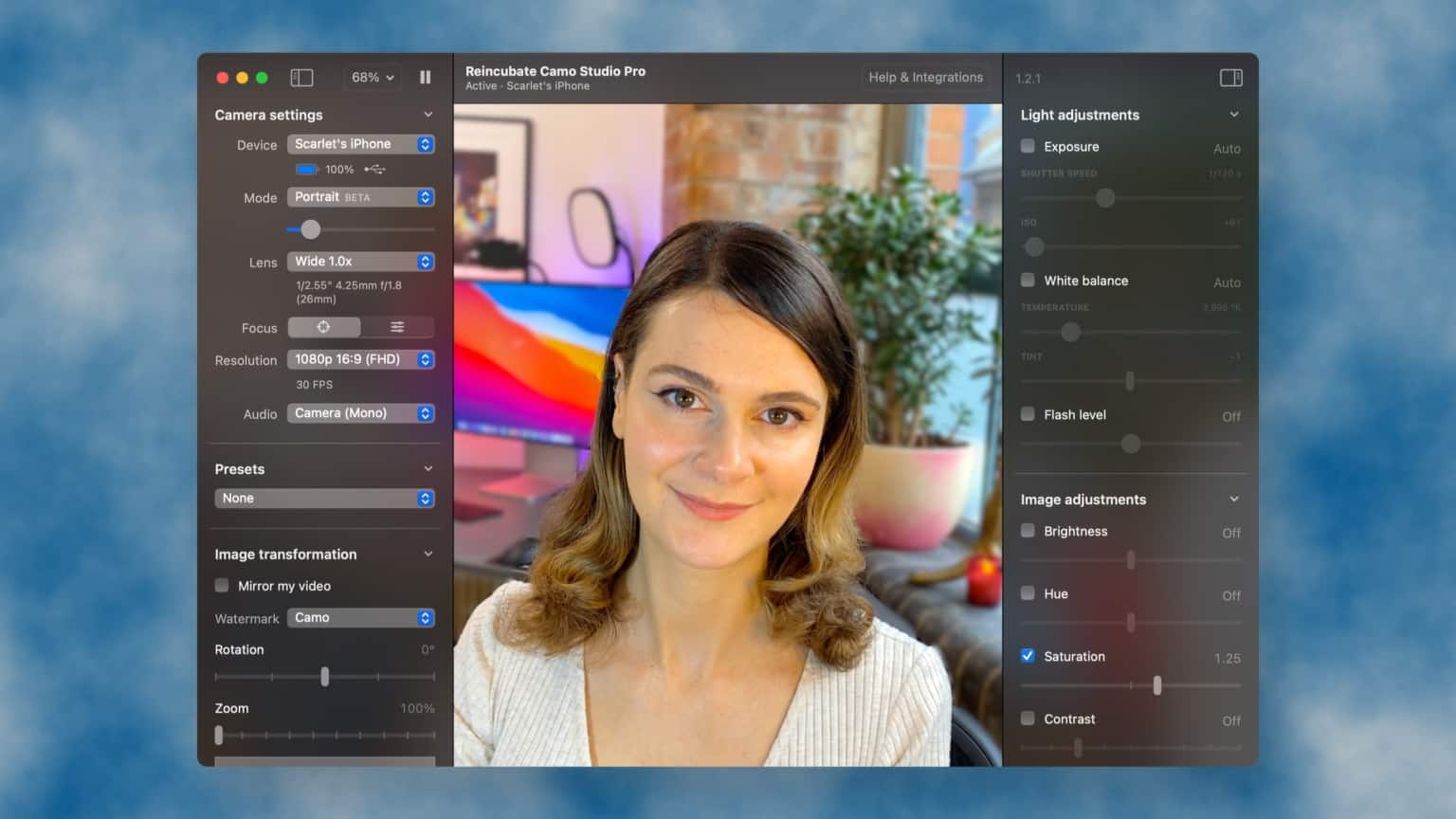Collapse the Camera settings section

coord(428,115)
